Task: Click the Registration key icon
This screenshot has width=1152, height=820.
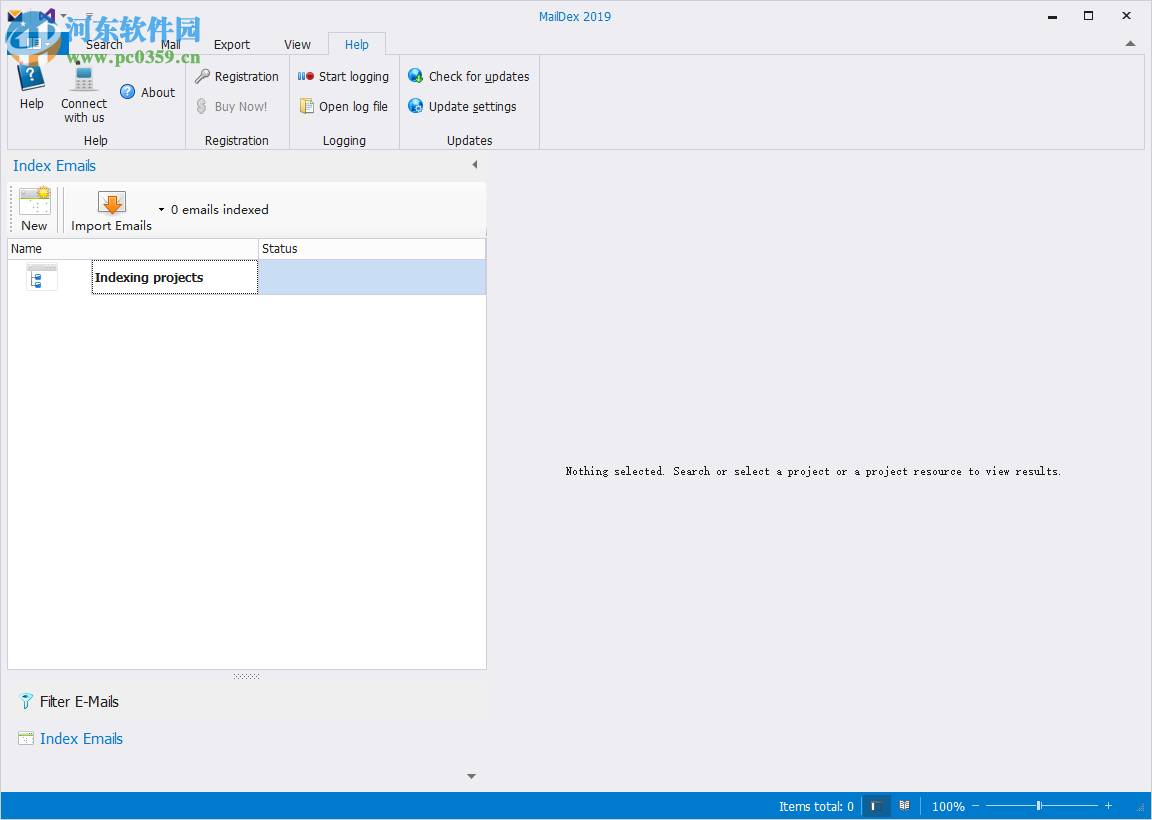Action: point(237,76)
